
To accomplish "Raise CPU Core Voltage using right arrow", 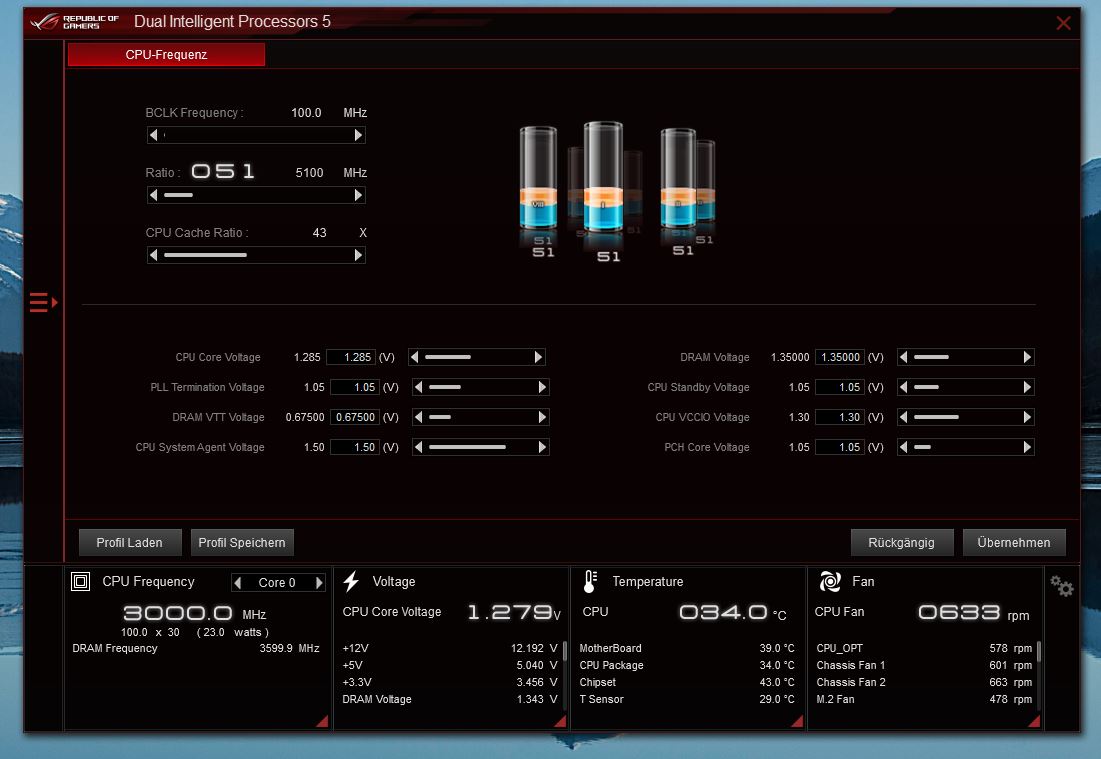I will tap(539, 357).
